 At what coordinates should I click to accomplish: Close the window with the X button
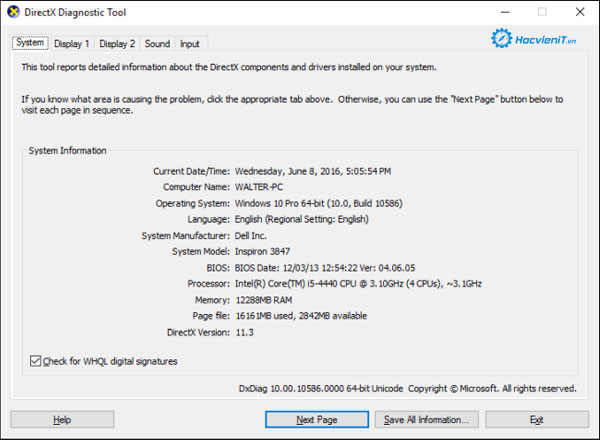point(580,12)
